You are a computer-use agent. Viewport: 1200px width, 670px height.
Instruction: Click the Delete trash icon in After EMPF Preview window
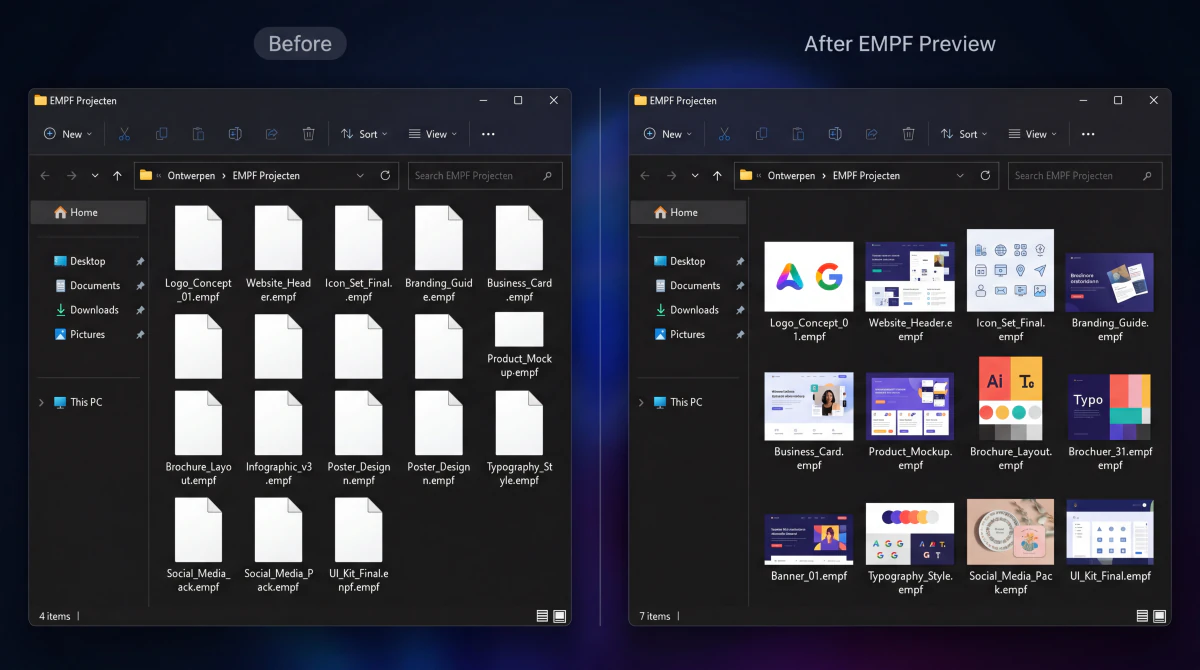pos(909,134)
